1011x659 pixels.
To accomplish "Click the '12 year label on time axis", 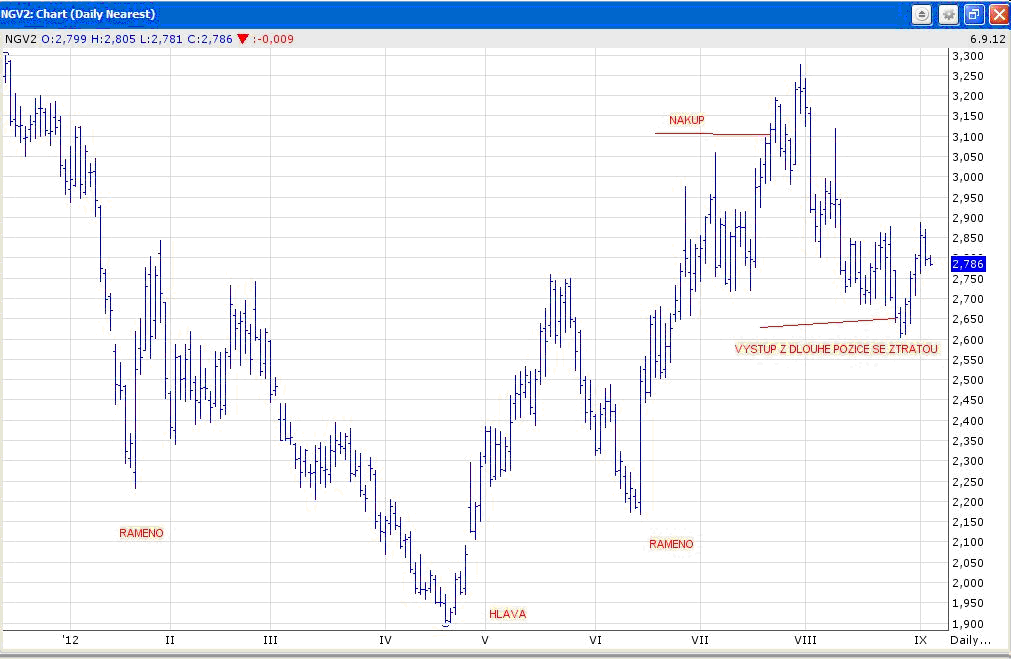I will [x=70, y=640].
